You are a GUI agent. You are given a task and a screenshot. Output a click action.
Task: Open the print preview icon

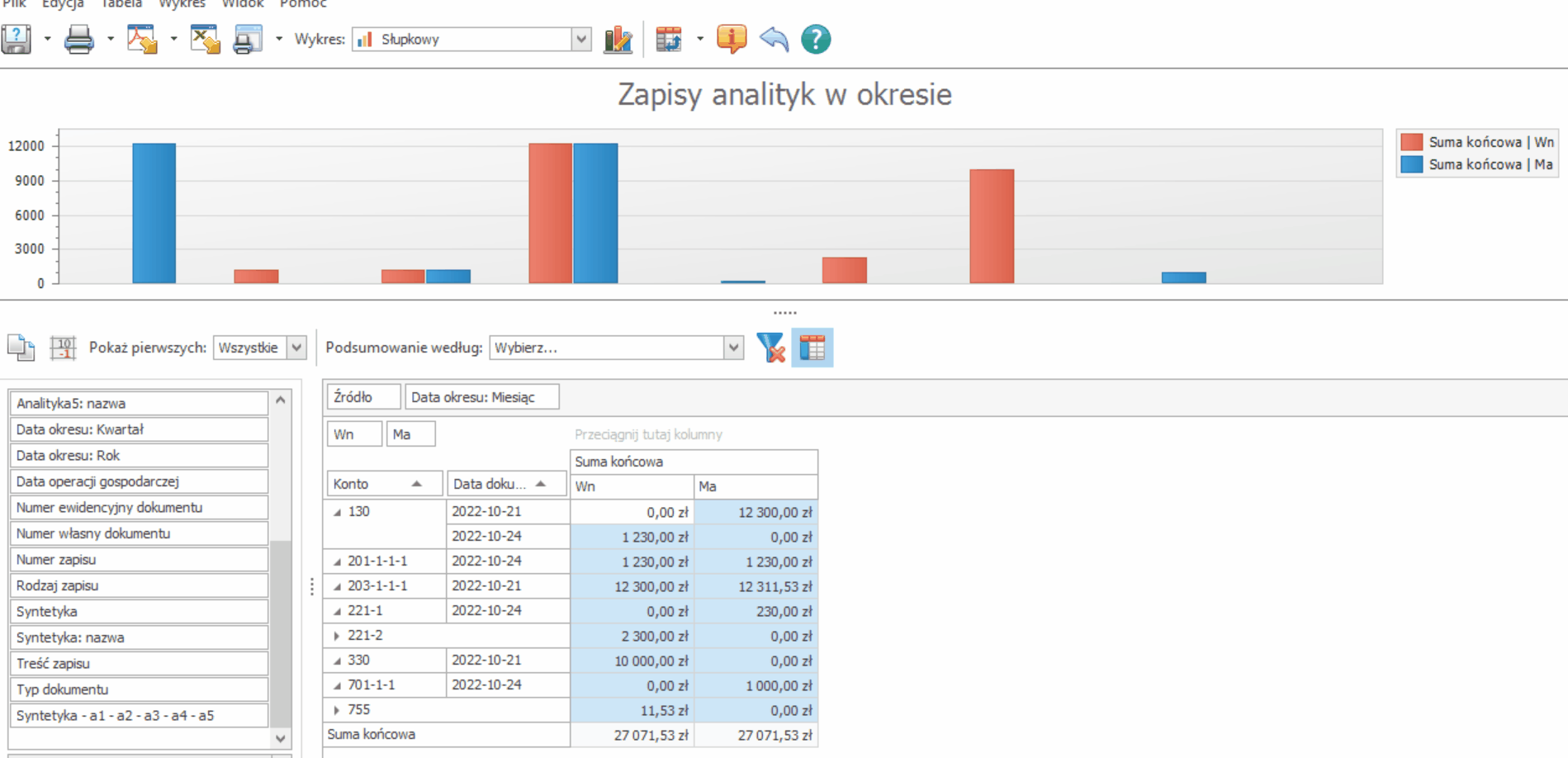tap(248, 39)
